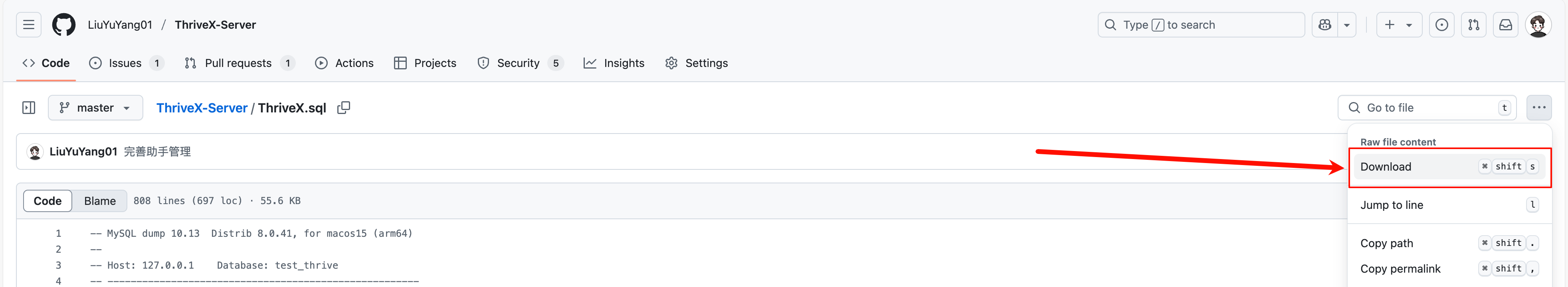Viewport: 1568px width, 287px height.
Task: Open the user profile avatar menu
Action: coord(1538,25)
